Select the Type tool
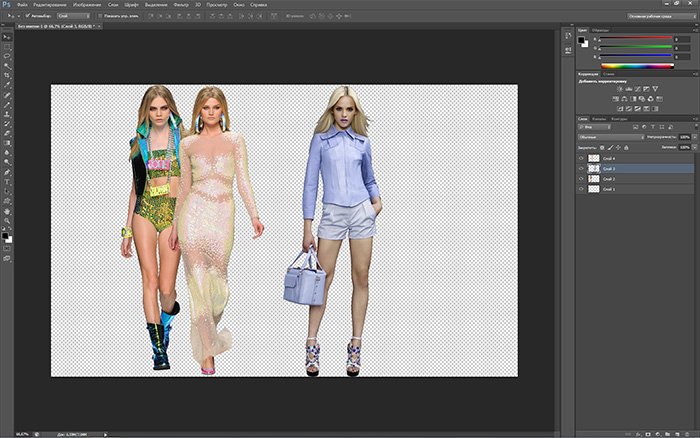 point(7,182)
